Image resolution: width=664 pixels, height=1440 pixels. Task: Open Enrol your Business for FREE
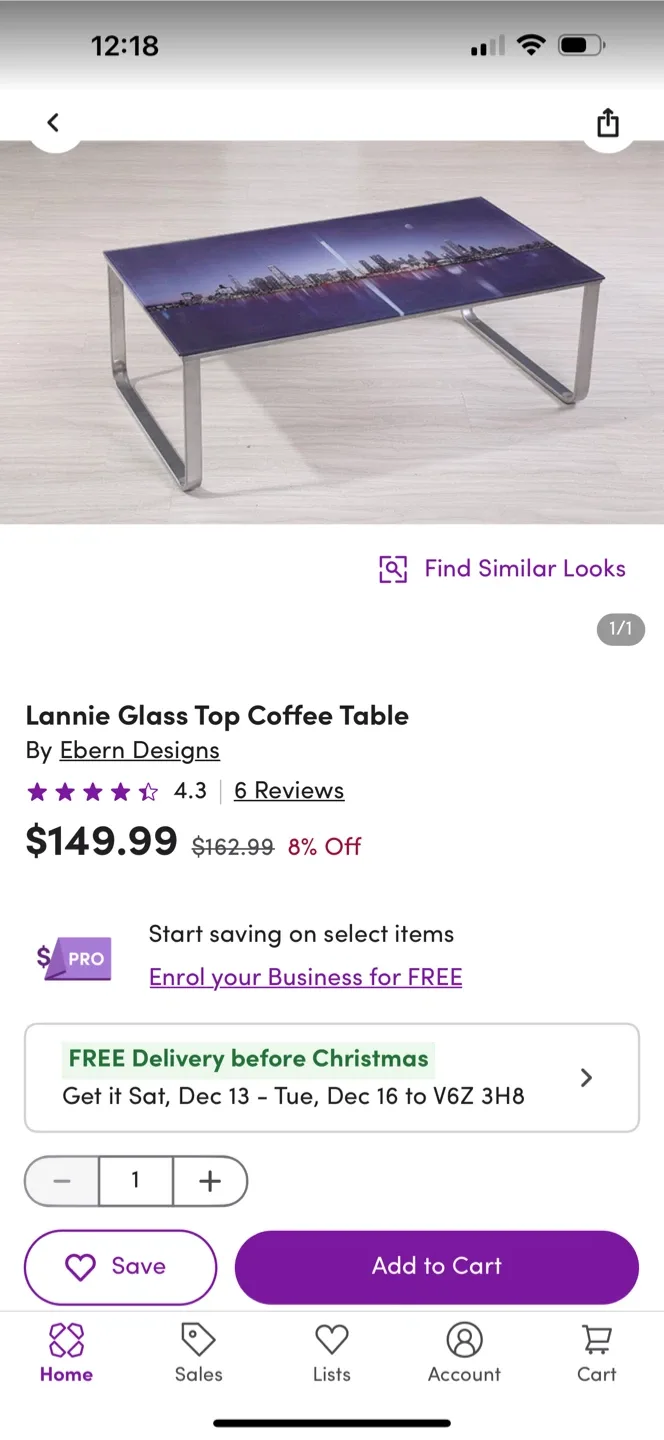tap(305, 976)
